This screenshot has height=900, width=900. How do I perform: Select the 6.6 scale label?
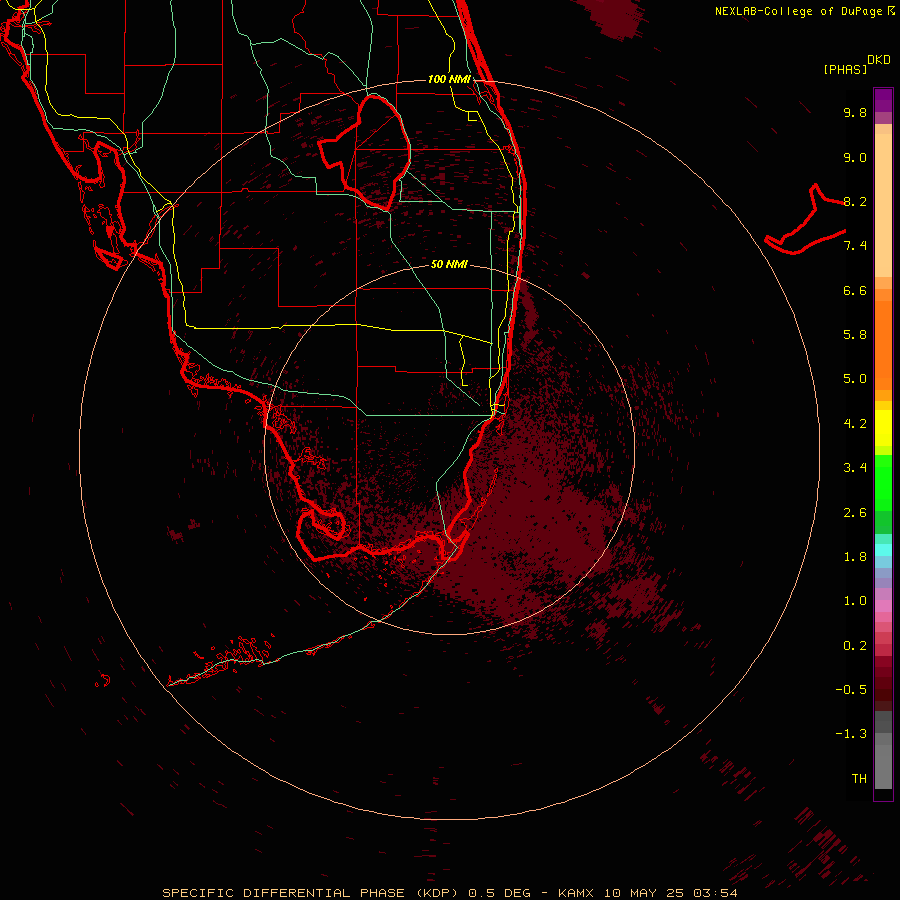click(x=855, y=290)
